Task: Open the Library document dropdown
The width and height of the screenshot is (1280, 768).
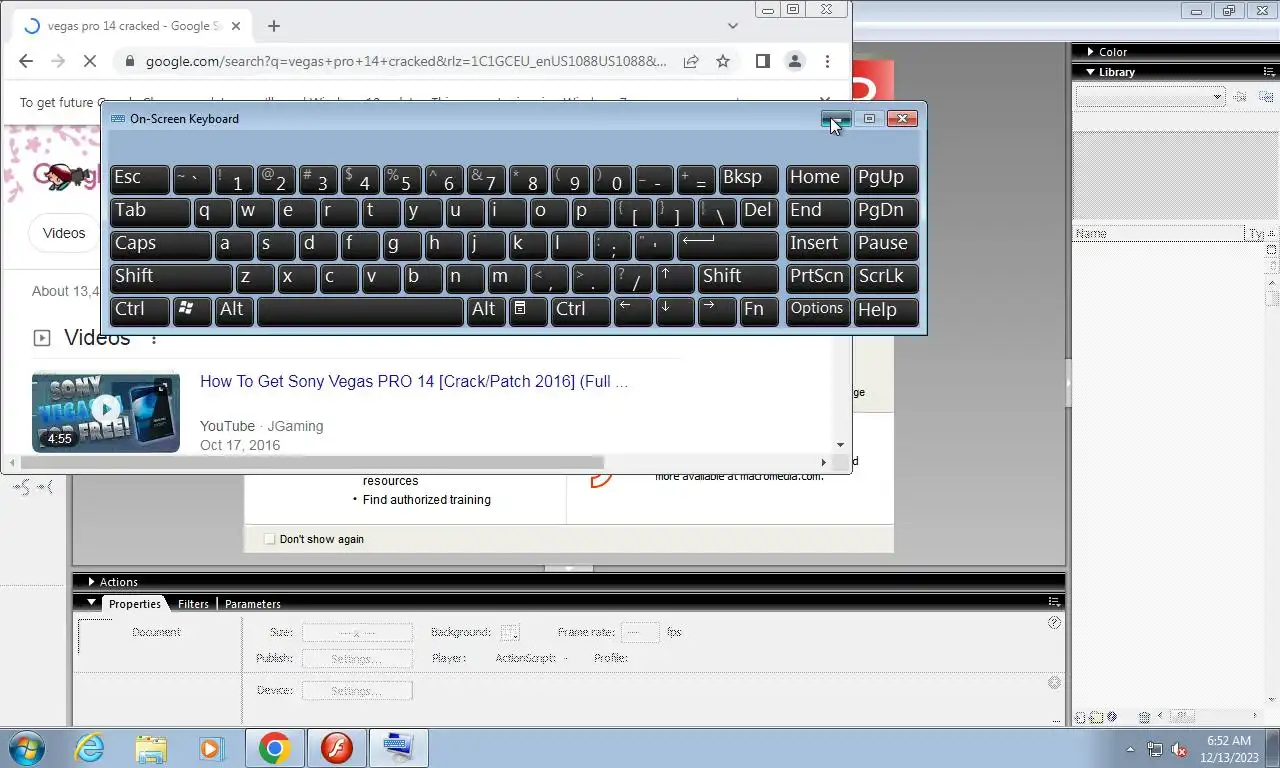Action: (1150, 97)
